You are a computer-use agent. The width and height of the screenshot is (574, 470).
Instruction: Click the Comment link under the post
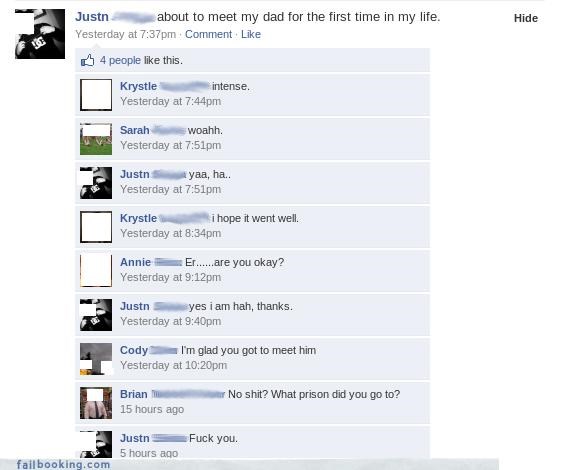[x=208, y=34]
